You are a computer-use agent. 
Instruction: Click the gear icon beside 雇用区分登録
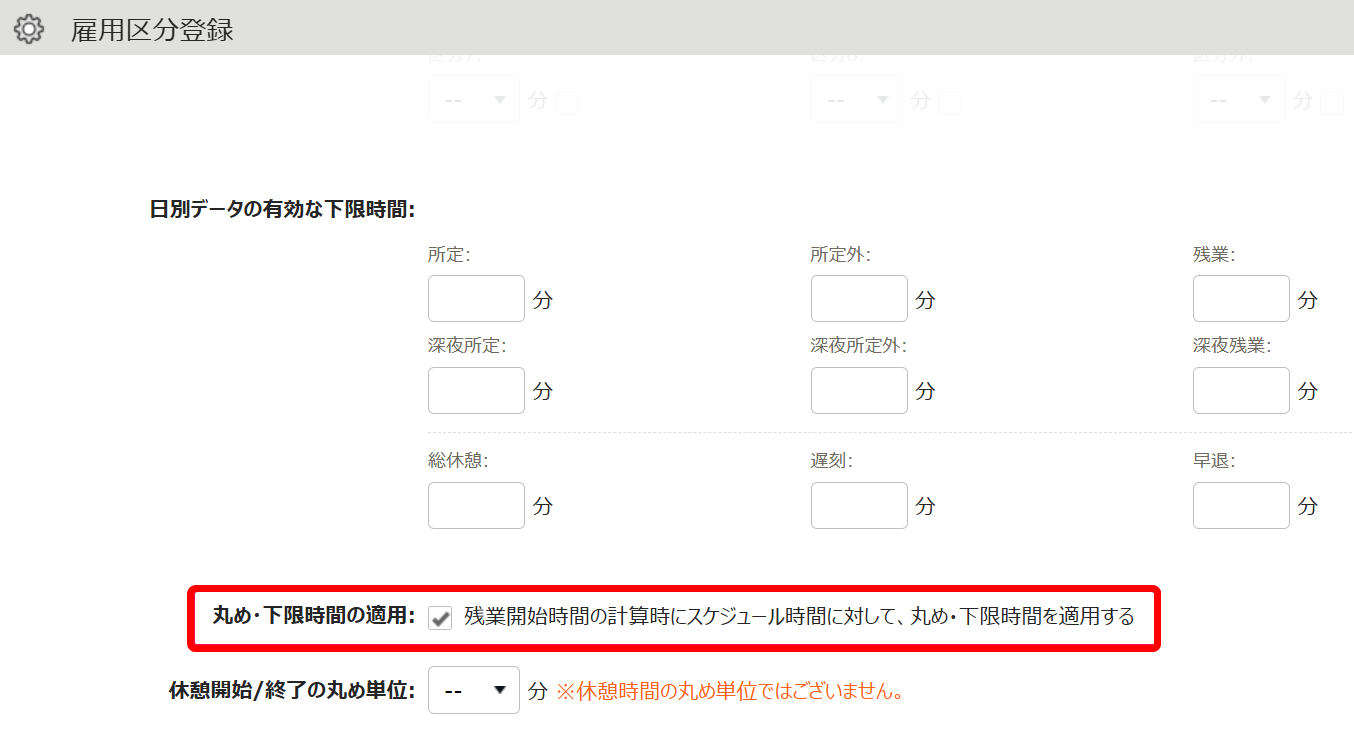click(x=30, y=30)
